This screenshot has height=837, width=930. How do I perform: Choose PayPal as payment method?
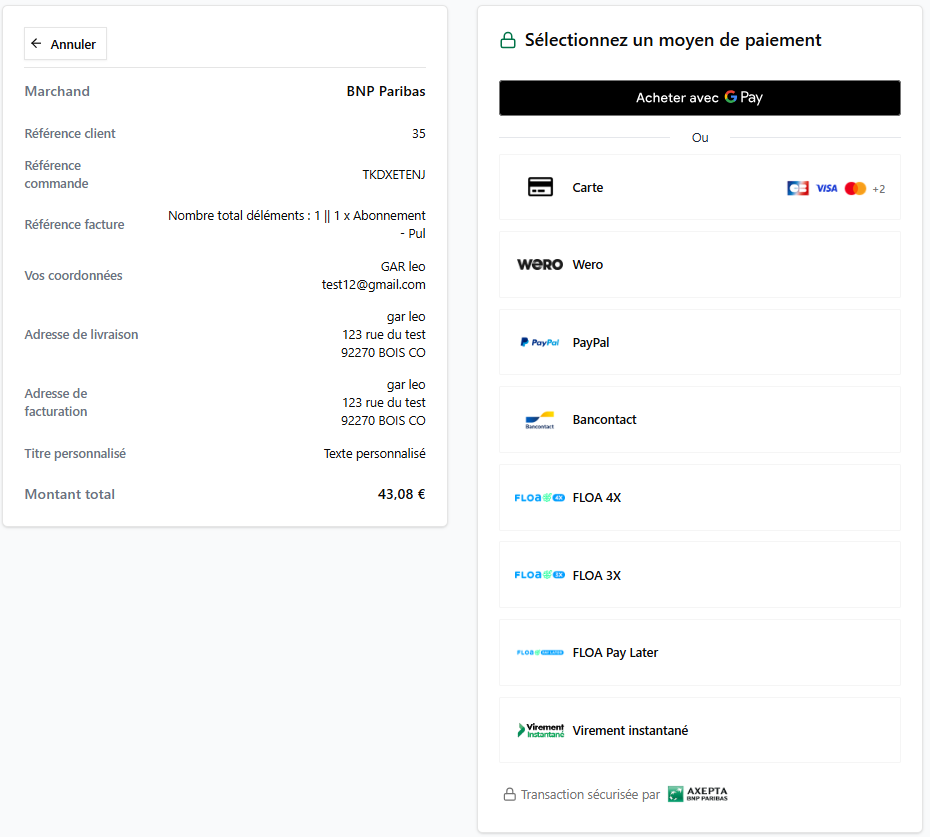click(x=699, y=342)
